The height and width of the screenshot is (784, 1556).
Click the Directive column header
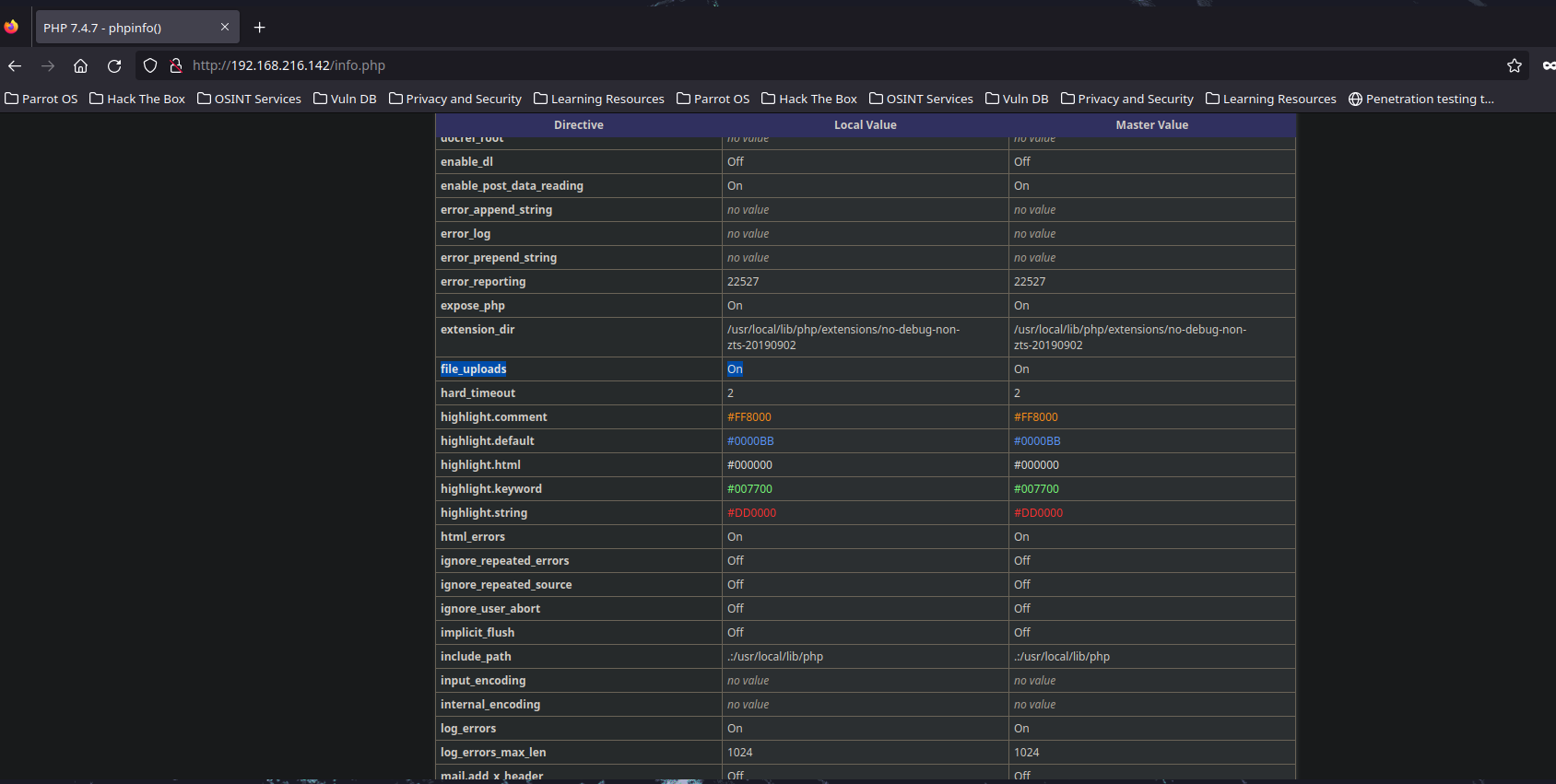point(579,125)
